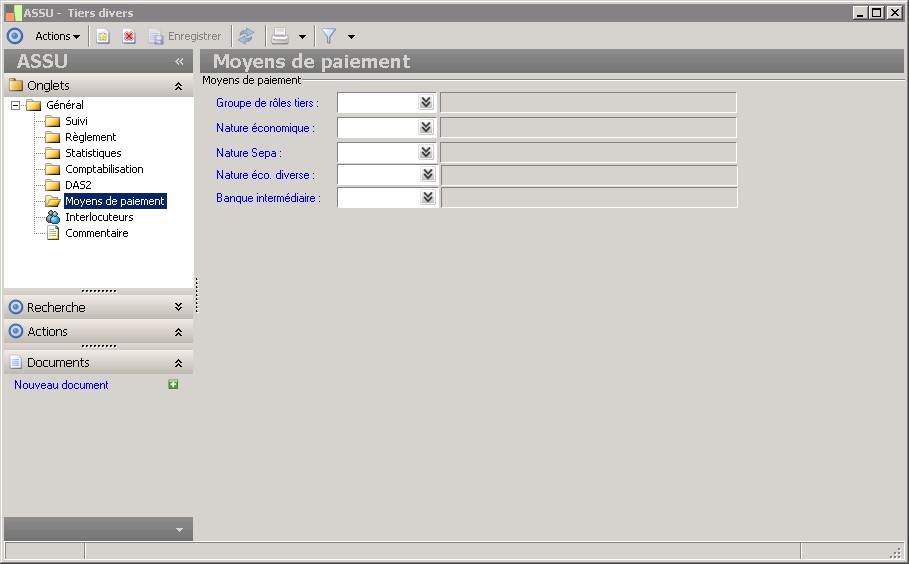The height and width of the screenshot is (564, 909).
Task: Click the Statistiques folder icon
Action: 53,153
